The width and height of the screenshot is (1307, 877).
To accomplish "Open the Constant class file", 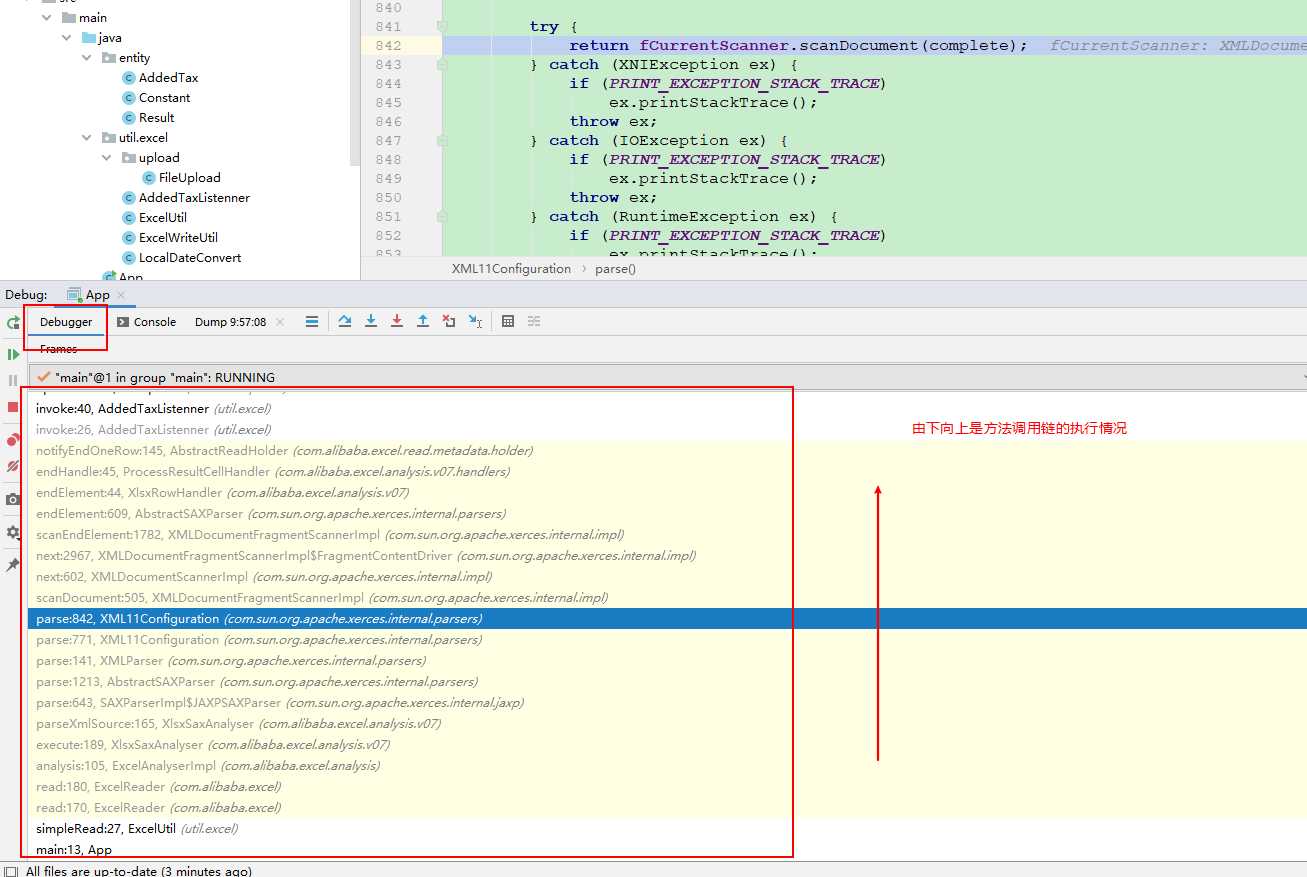I will pyautogui.click(x=156, y=98).
